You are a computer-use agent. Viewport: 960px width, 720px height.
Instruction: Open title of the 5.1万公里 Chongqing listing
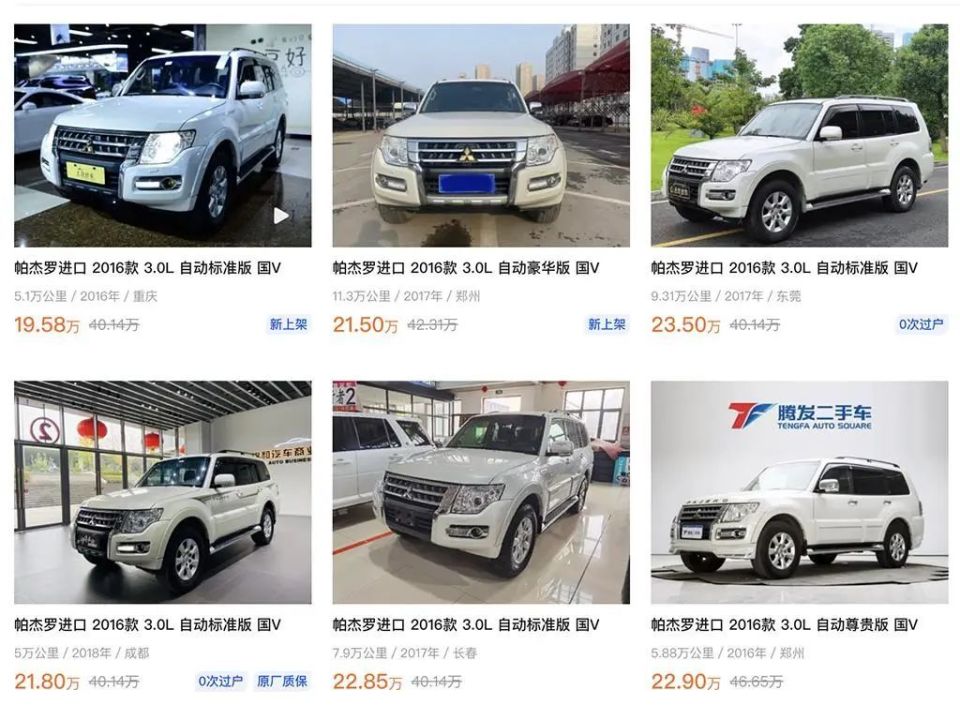[x=148, y=268]
